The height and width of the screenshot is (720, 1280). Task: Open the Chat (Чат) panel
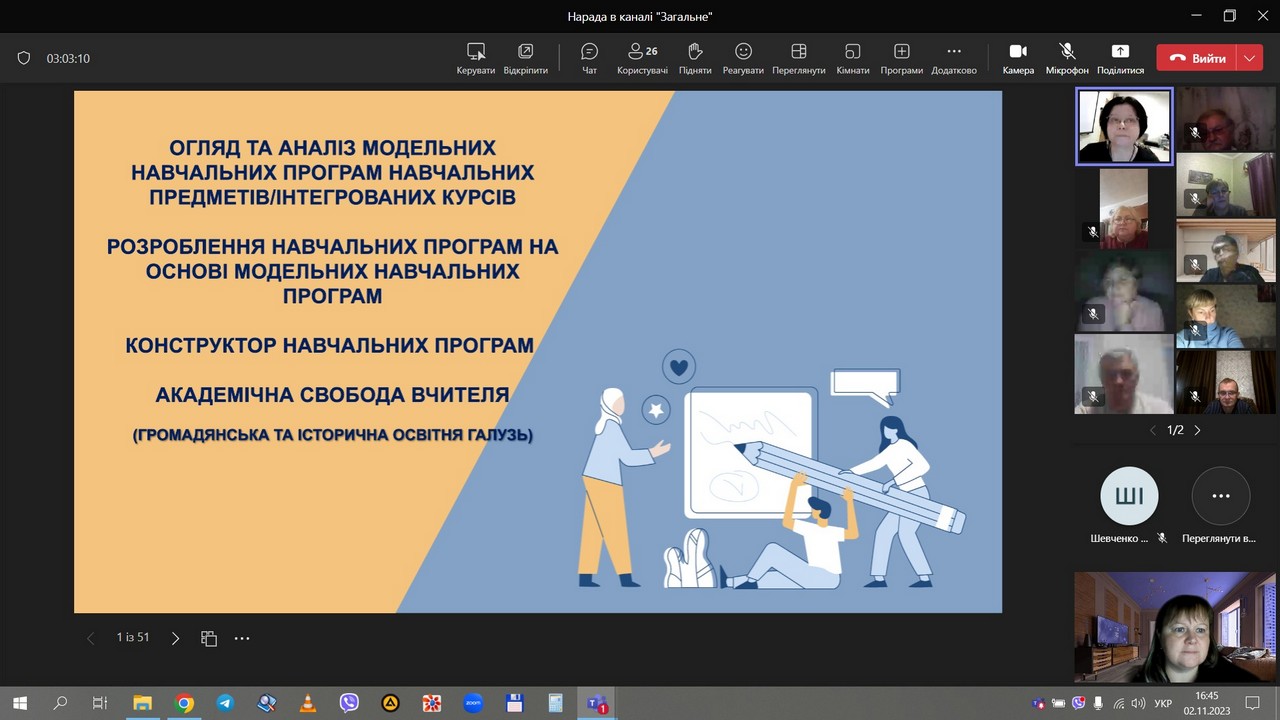pyautogui.click(x=589, y=58)
